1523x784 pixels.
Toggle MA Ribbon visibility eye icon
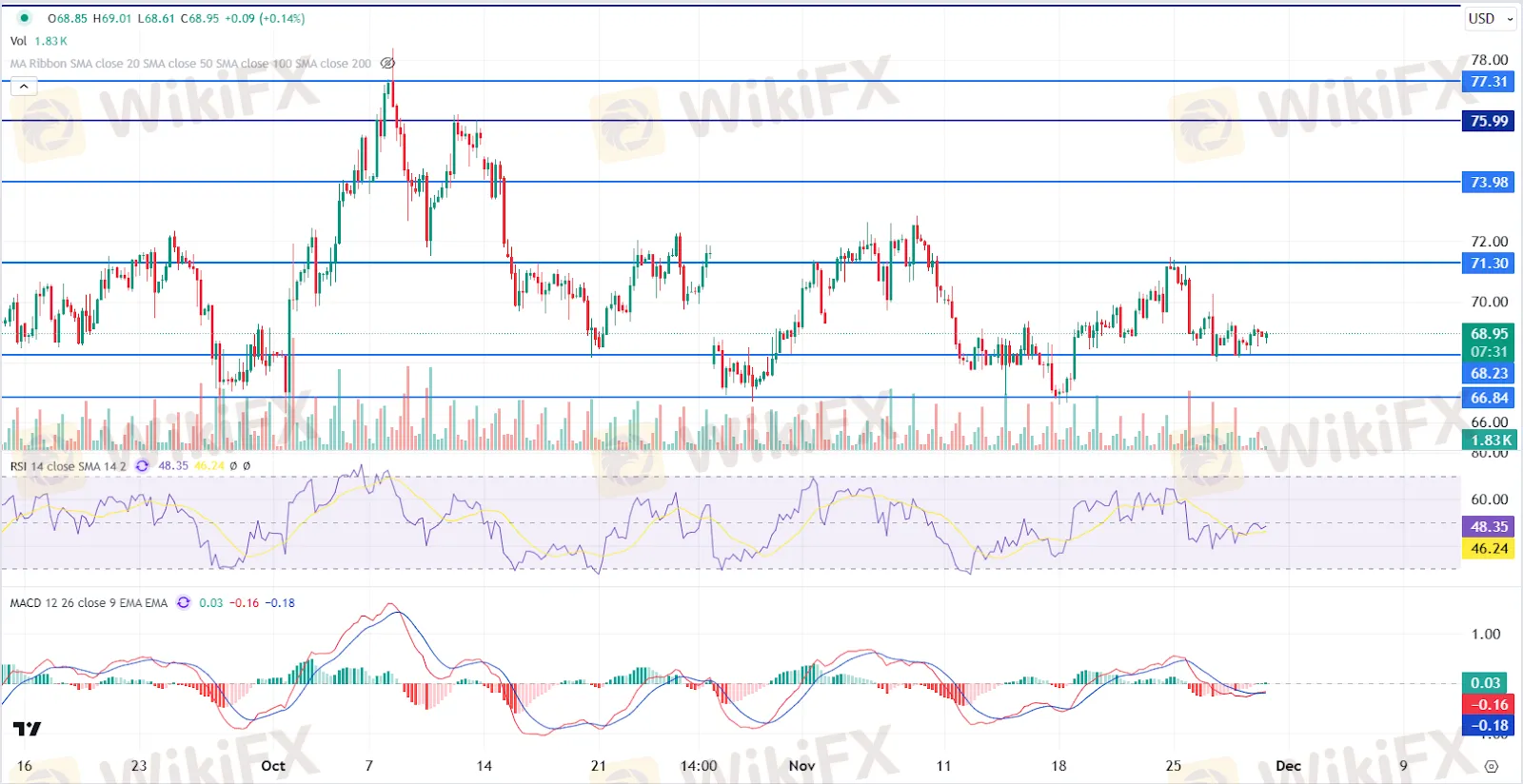[387, 64]
